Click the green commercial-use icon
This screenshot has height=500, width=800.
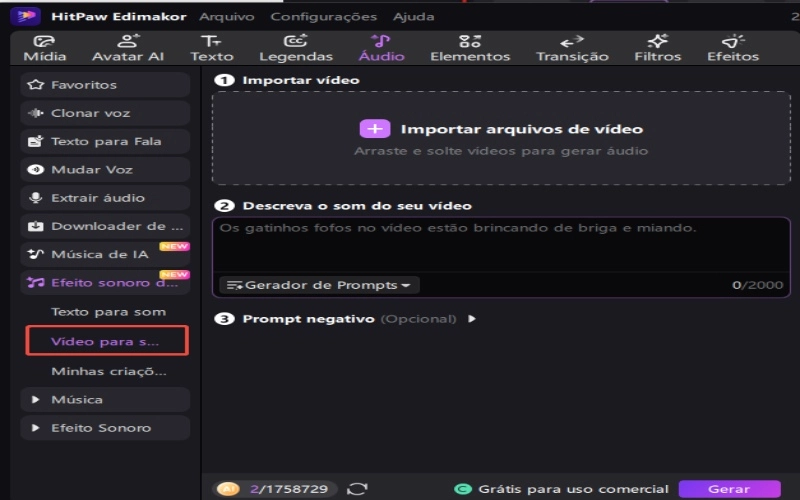pos(463,489)
